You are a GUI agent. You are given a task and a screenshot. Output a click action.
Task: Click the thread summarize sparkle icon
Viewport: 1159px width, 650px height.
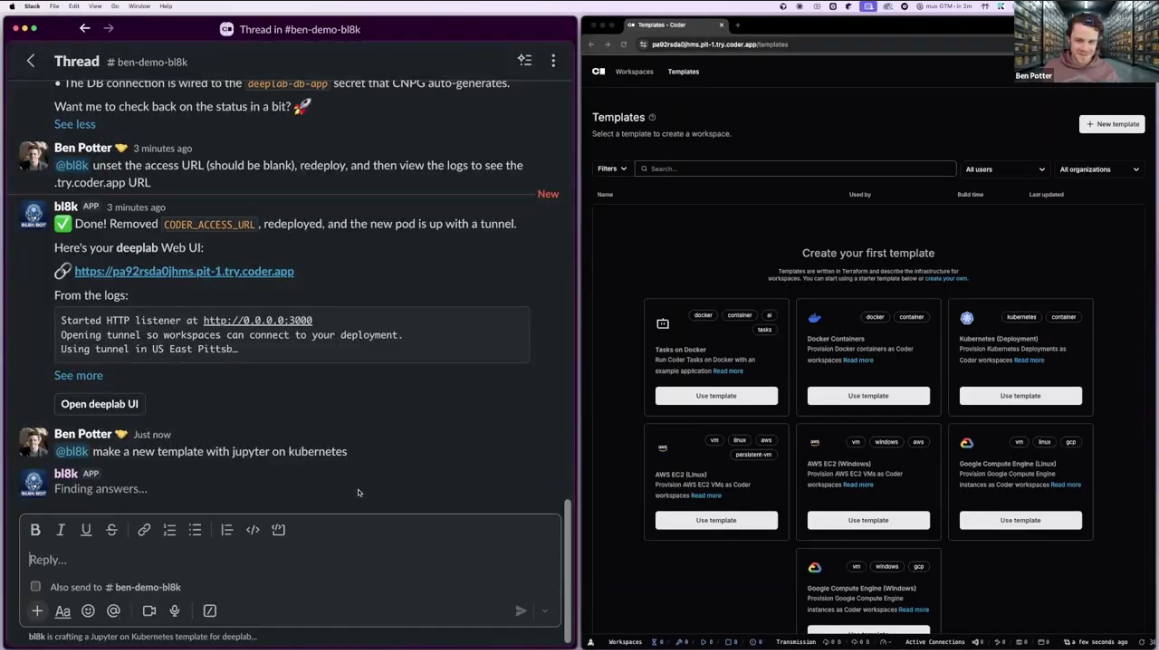click(x=525, y=61)
